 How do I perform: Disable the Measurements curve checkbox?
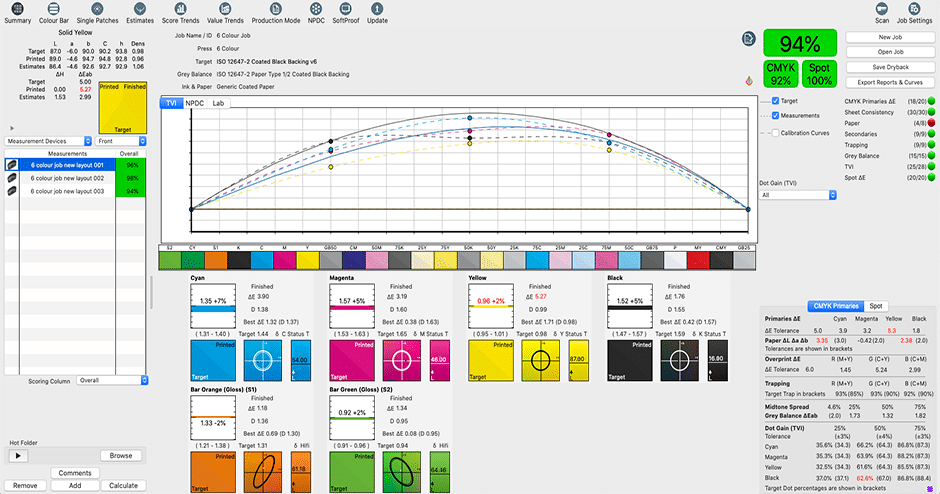775,116
